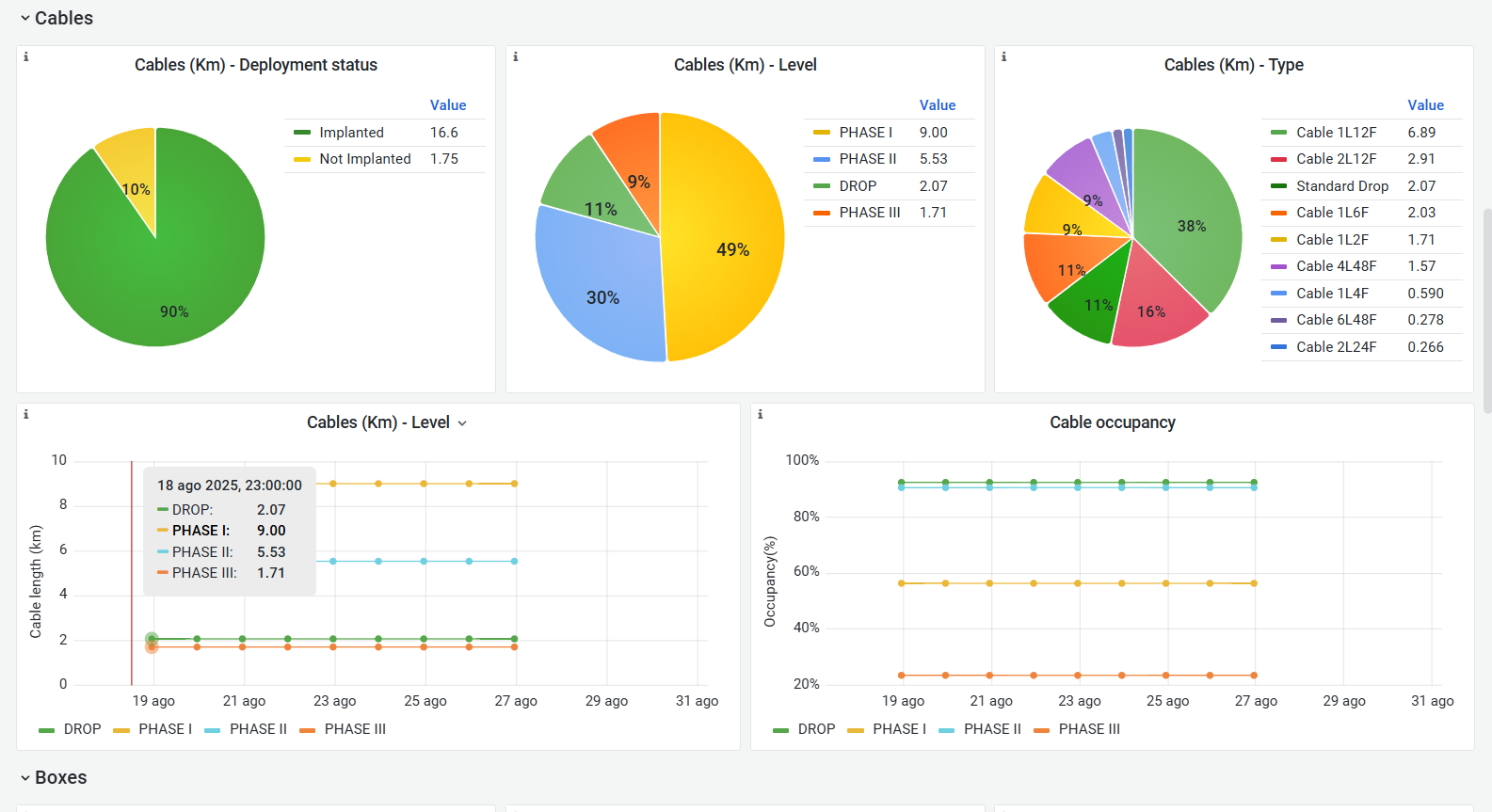Toggle PHASE II in Level pie legend
The width and height of the screenshot is (1492, 812).
868,159
